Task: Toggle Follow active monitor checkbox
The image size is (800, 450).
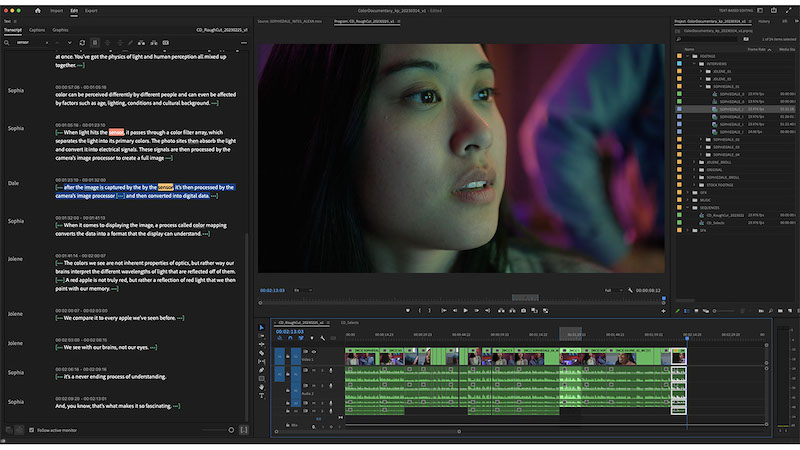Action: point(32,430)
